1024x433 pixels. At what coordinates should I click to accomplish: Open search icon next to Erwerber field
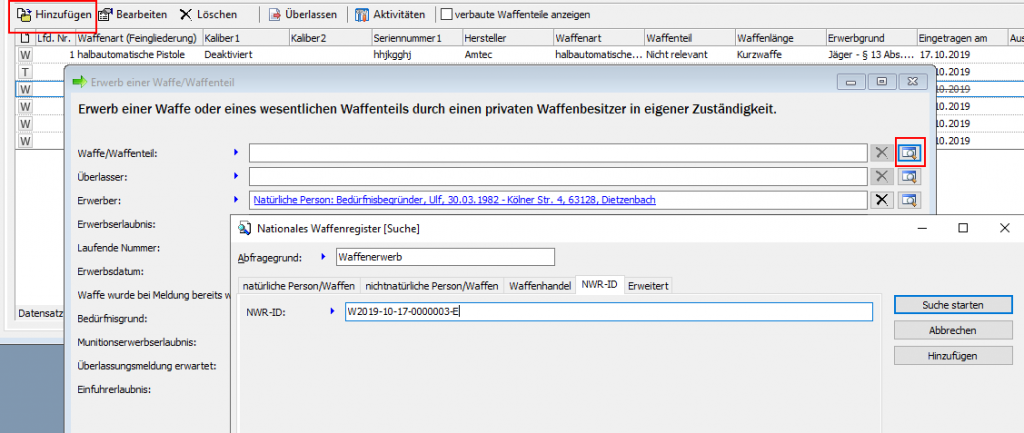pyautogui.click(x=909, y=200)
